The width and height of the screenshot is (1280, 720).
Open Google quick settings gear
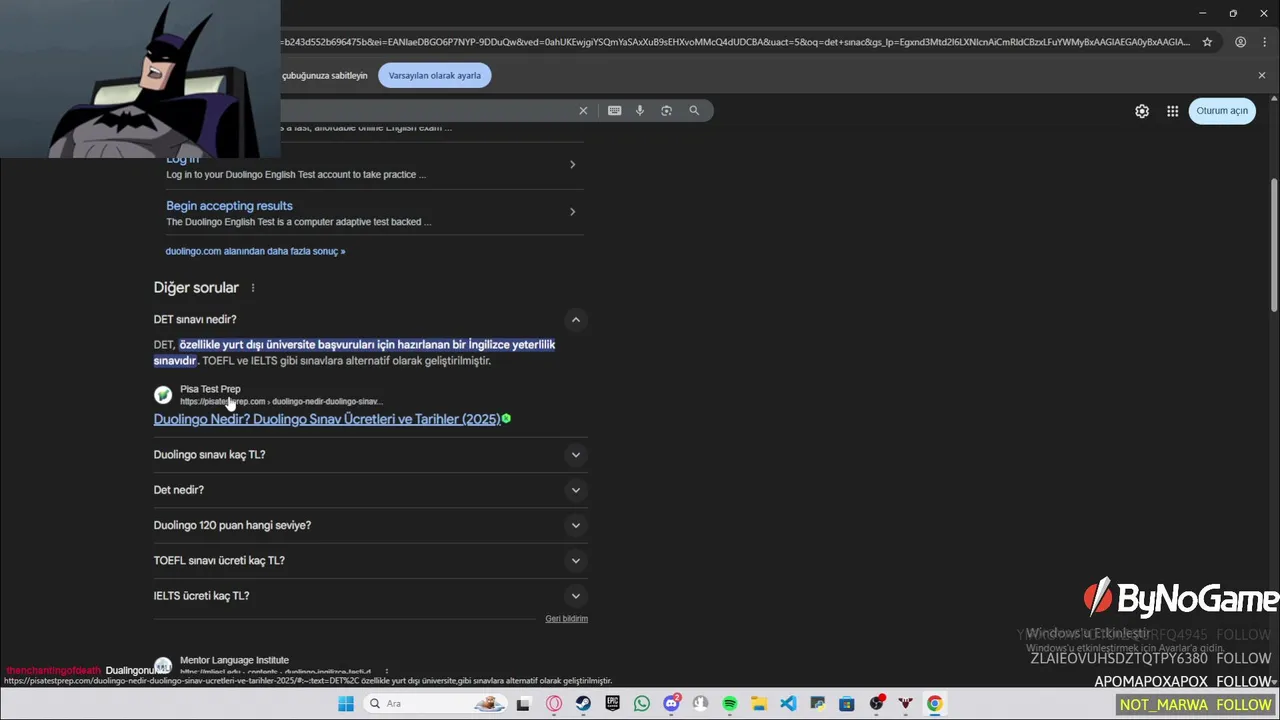pos(1142,111)
